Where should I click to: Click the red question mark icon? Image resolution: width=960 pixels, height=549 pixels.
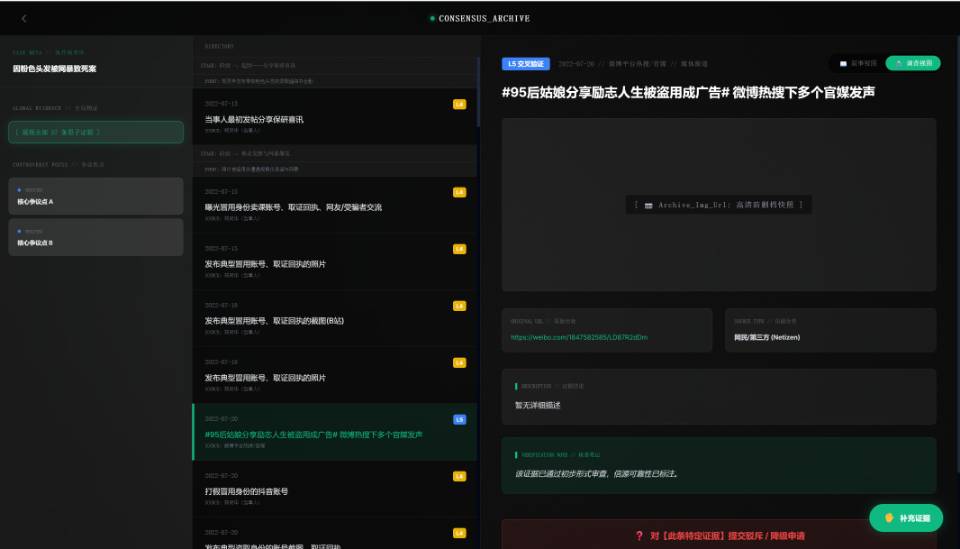click(x=639, y=536)
